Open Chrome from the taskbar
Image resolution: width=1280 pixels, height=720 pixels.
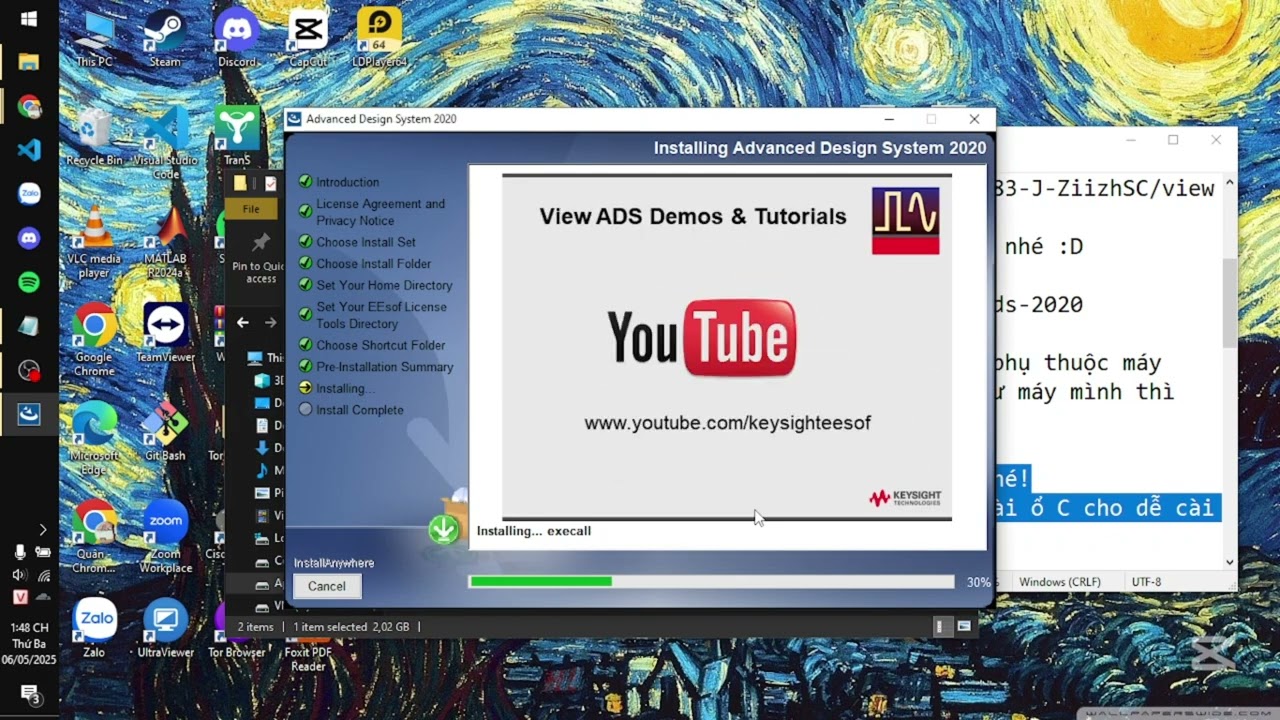point(29,106)
